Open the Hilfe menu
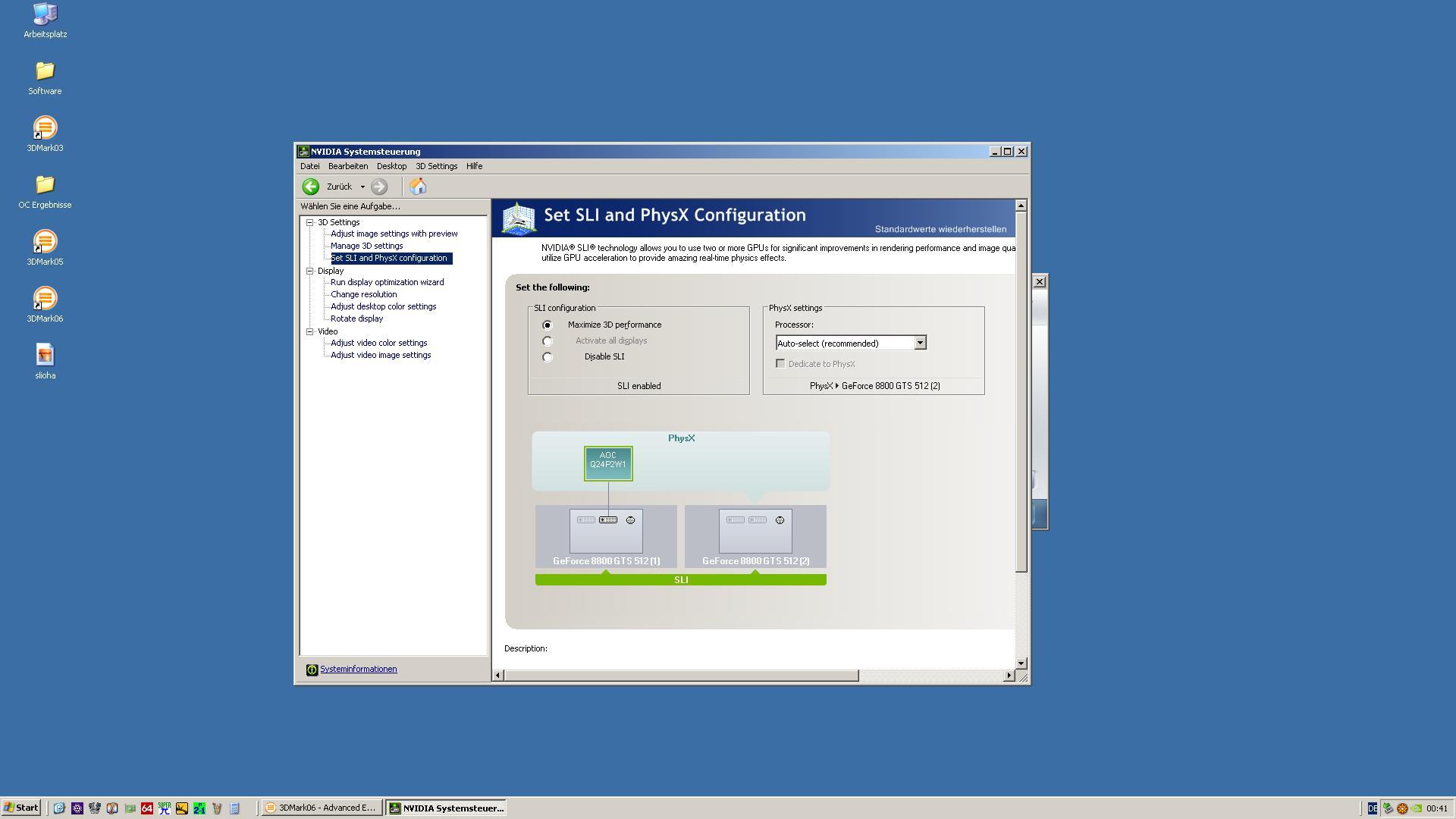The width and height of the screenshot is (1456, 819). pos(474,166)
